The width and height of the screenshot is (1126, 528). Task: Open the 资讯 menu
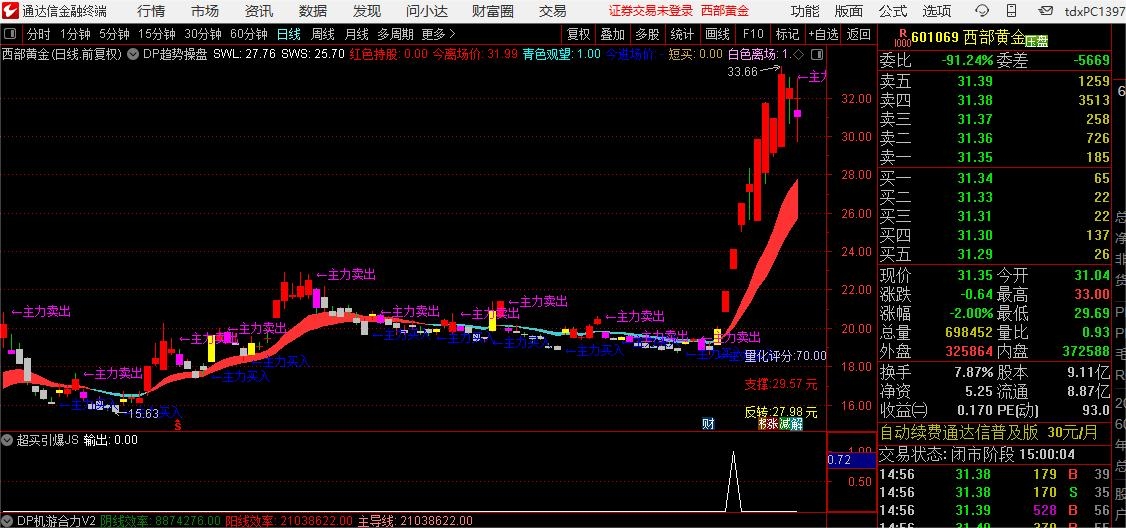259,11
